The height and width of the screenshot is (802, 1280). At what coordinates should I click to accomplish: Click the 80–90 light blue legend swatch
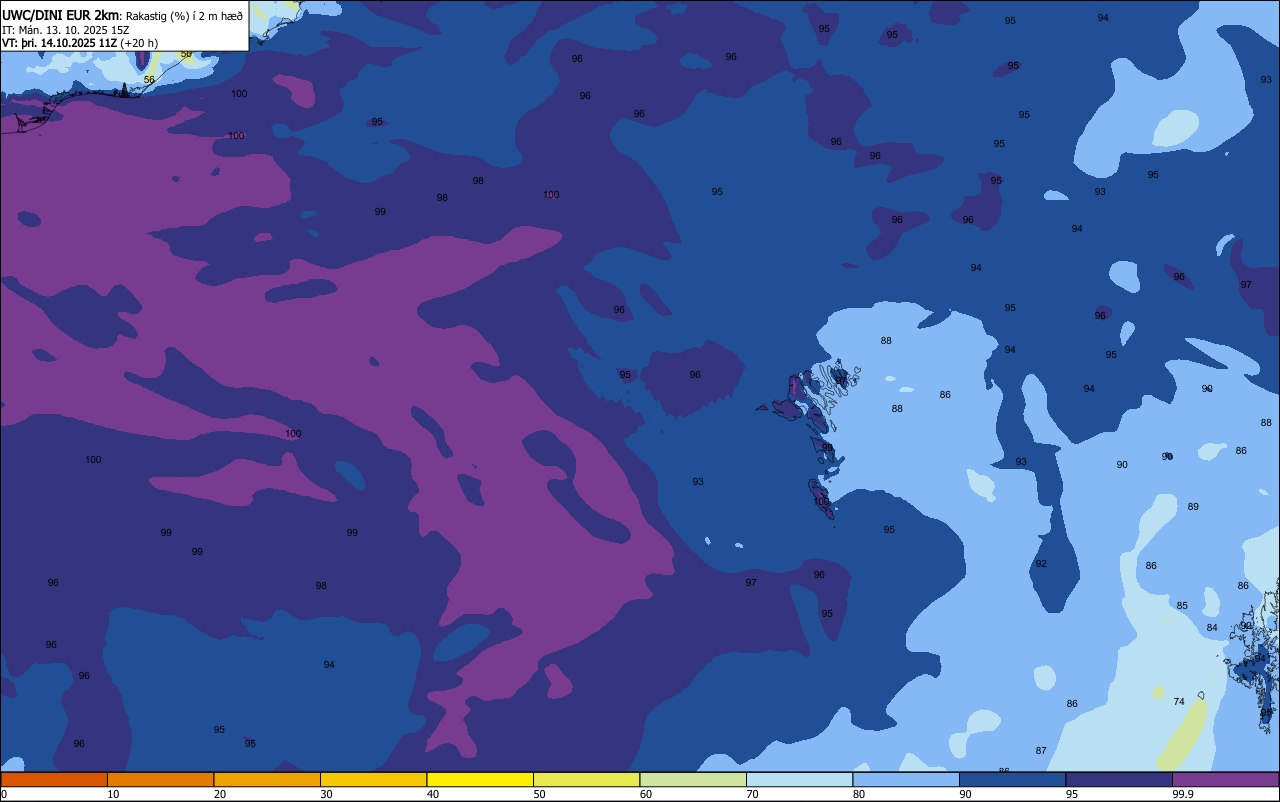click(906, 779)
